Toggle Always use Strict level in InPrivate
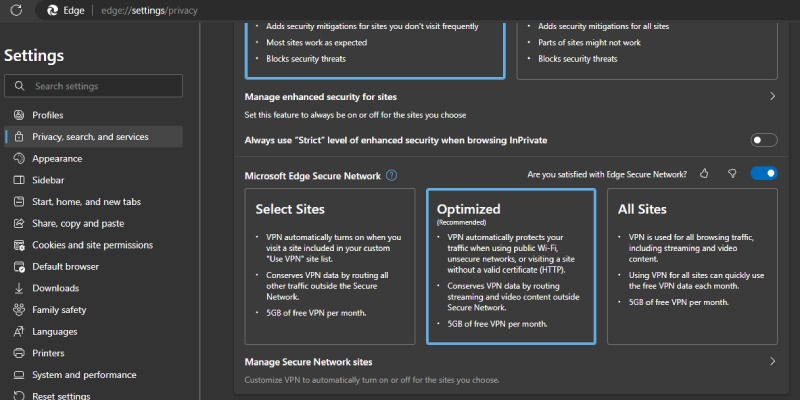Screen dimensions: 800x400 point(764,140)
